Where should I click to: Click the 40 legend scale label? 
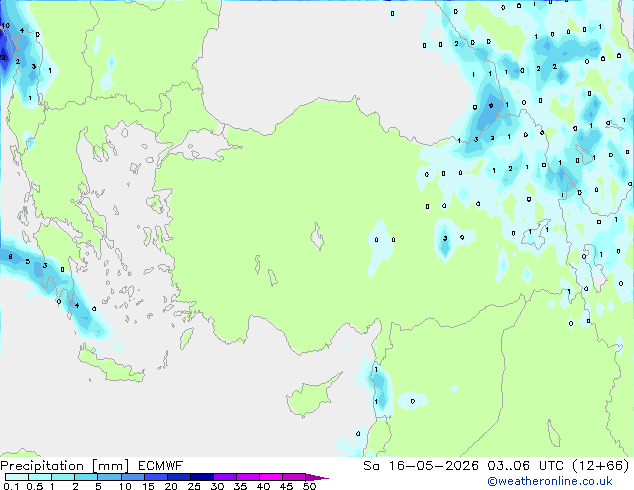263,486
